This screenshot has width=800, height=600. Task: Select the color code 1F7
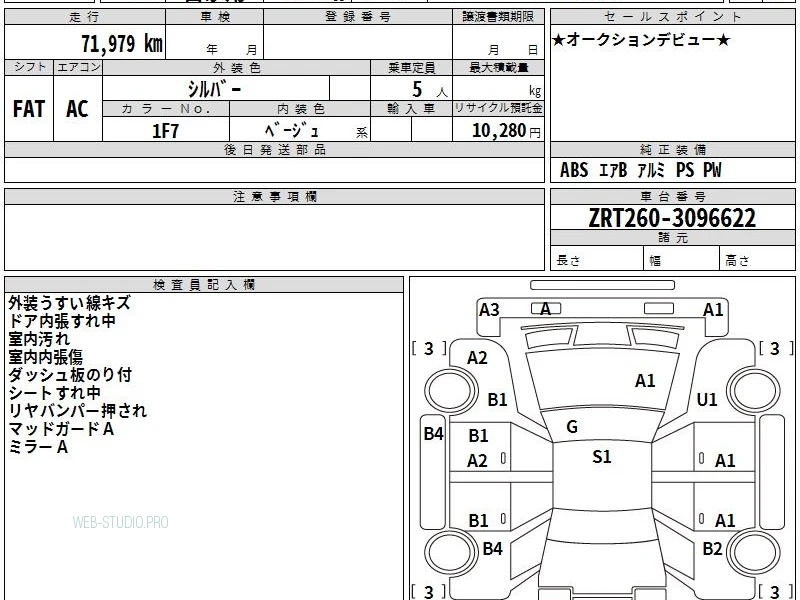[165, 131]
